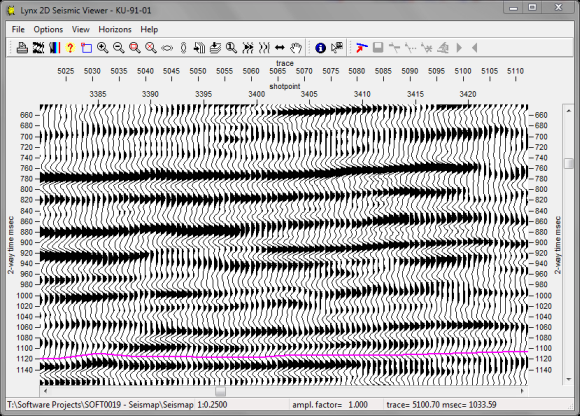
Task: Click the zoom in magnifier icon
Action: pos(102,48)
